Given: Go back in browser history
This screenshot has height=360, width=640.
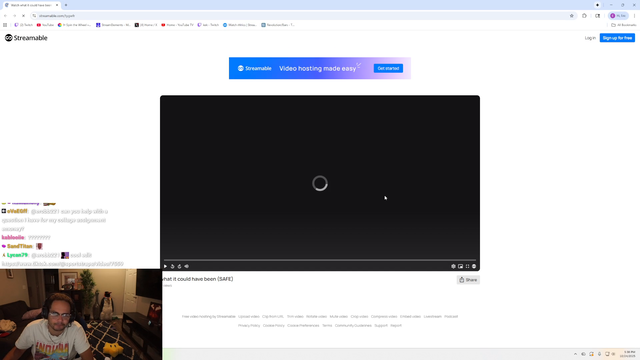Looking at the screenshot, I should tap(5, 16).
